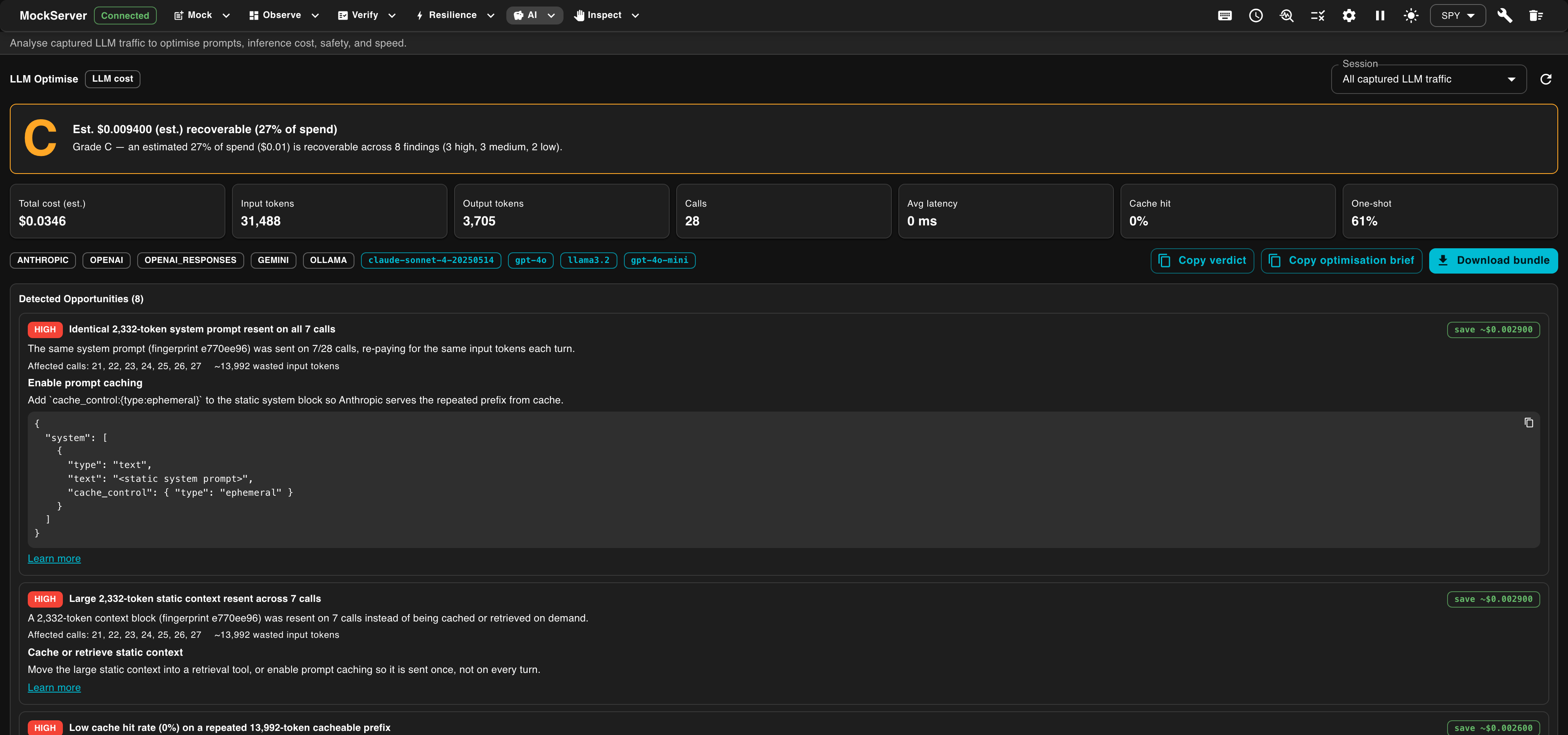The height and width of the screenshot is (735, 1568).
Task: Click the Copy verdict clipboard icon
Action: point(1165,261)
